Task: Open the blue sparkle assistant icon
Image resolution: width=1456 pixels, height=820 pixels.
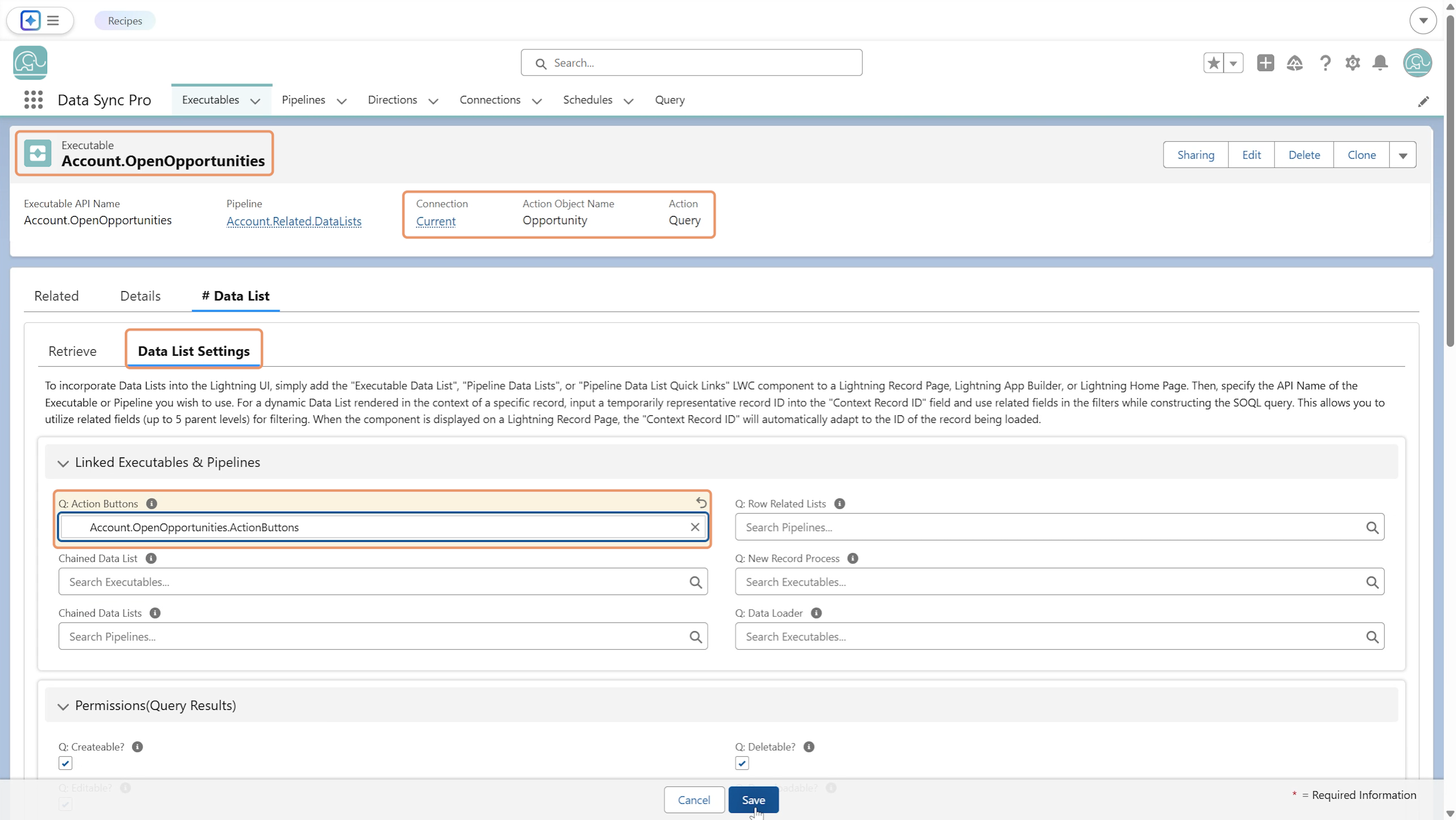Action: (30, 20)
